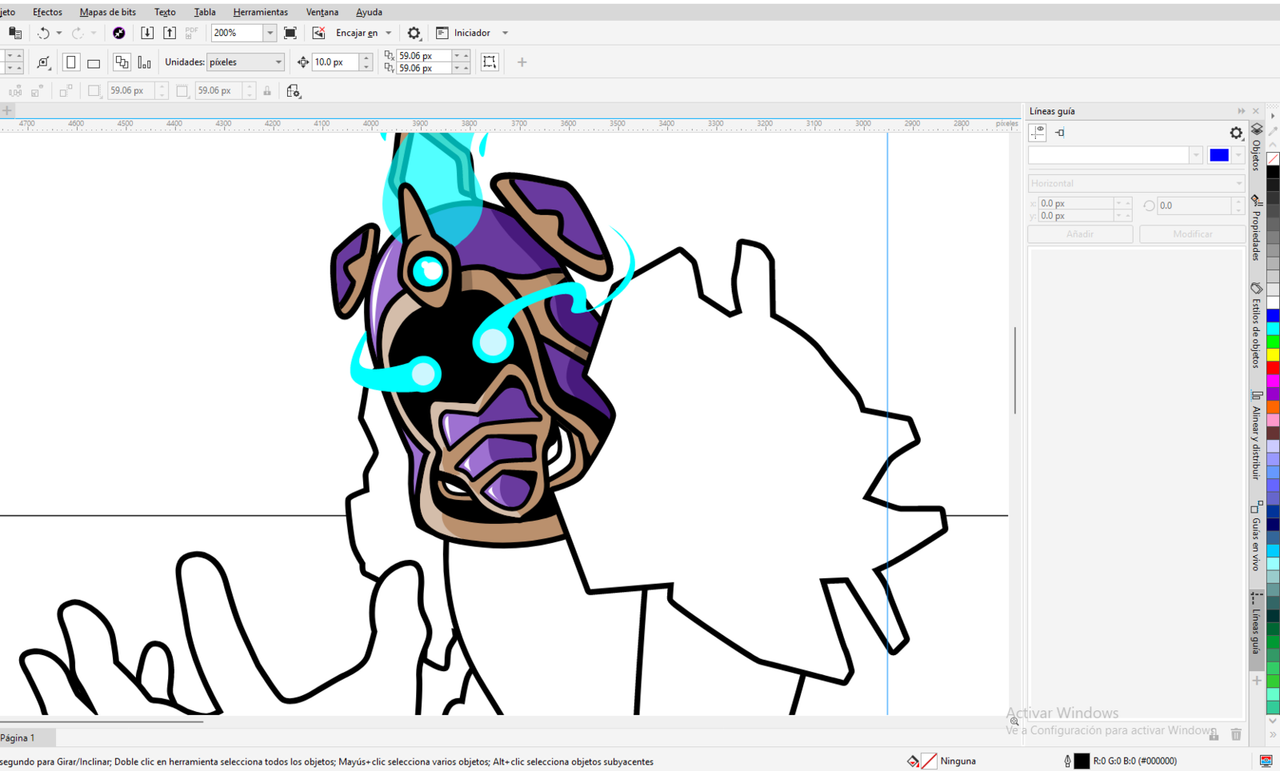Toggle snap to guidelines icon in Líneas guía
Viewport: 1280px width, 771px height.
coord(1060,133)
